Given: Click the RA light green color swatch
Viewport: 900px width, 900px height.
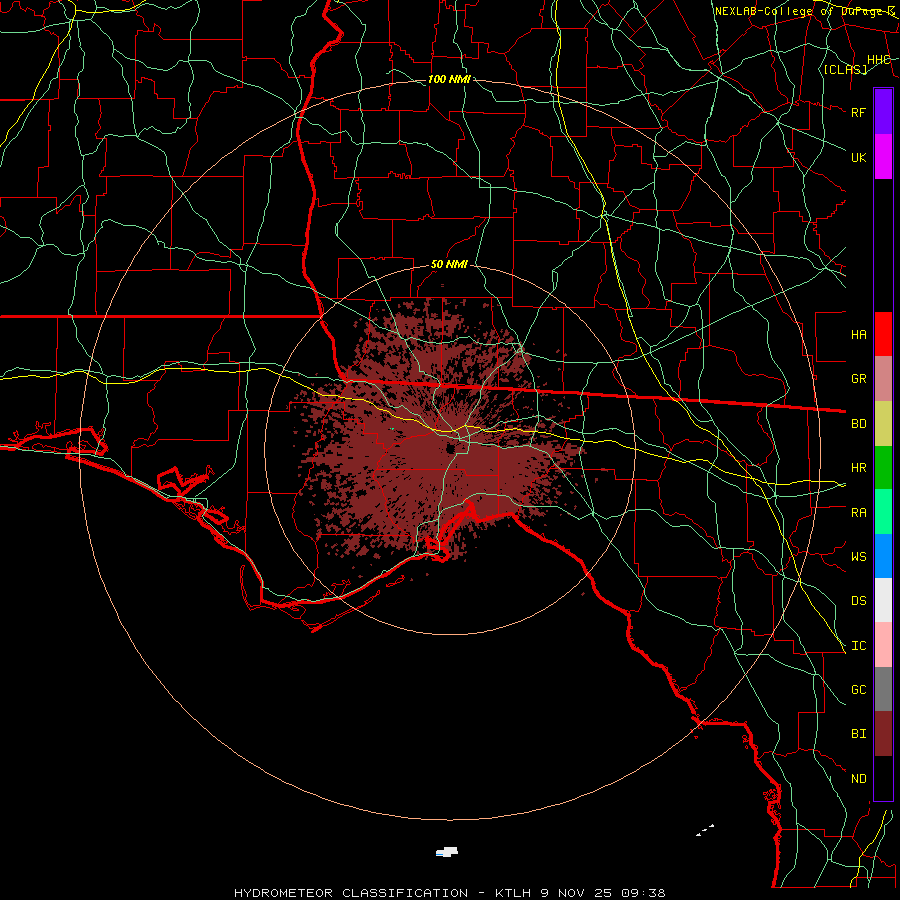Looking at the screenshot, I should coord(883,512).
